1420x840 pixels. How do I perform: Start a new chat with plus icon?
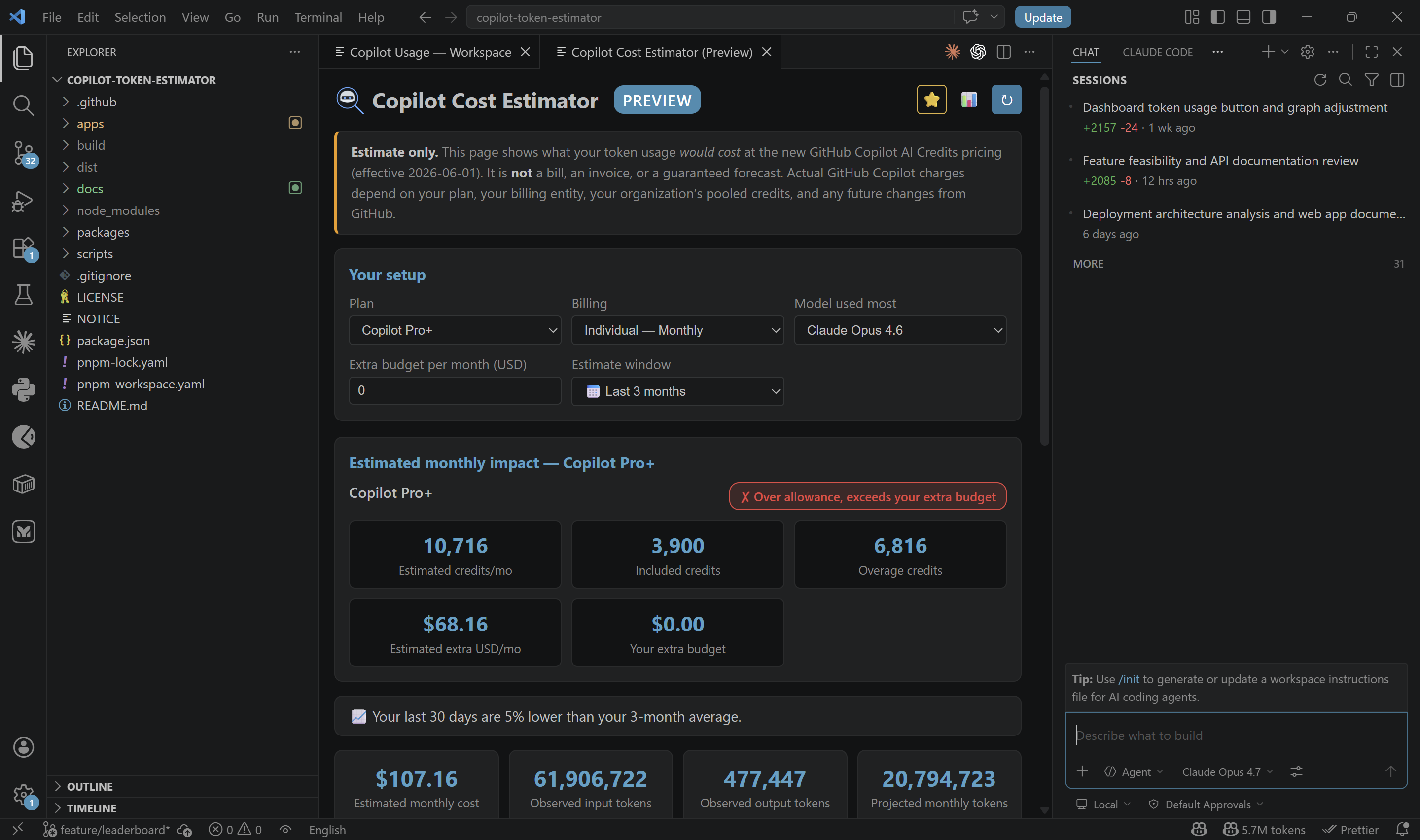click(x=1268, y=51)
